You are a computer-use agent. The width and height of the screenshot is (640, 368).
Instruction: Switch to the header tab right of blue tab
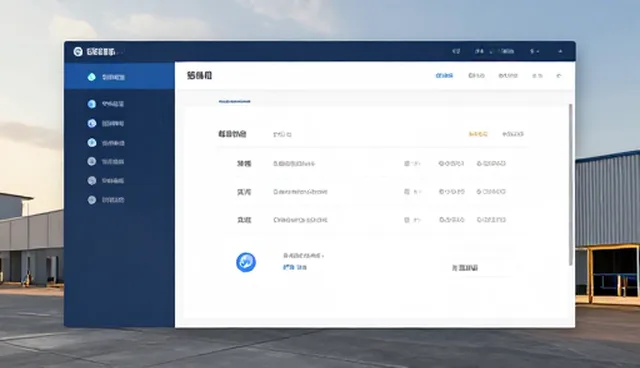476,75
